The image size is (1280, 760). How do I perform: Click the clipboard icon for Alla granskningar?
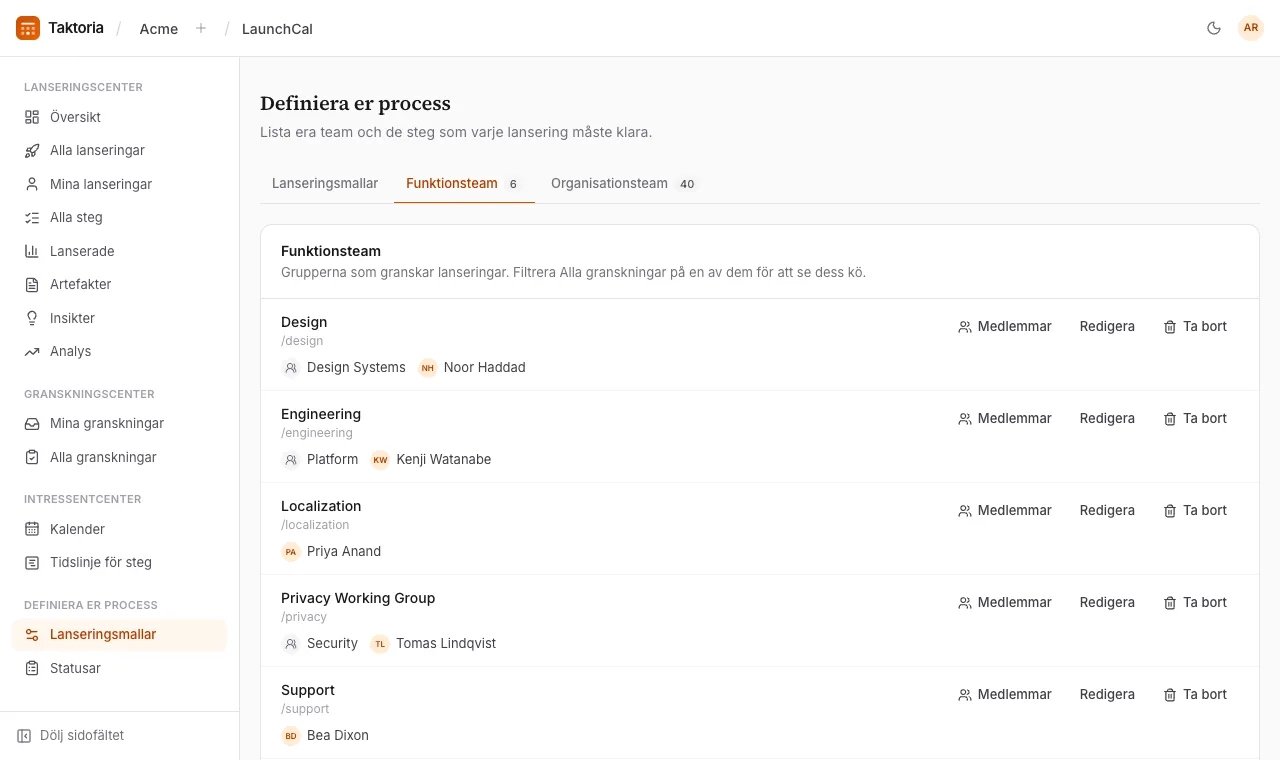32,457
